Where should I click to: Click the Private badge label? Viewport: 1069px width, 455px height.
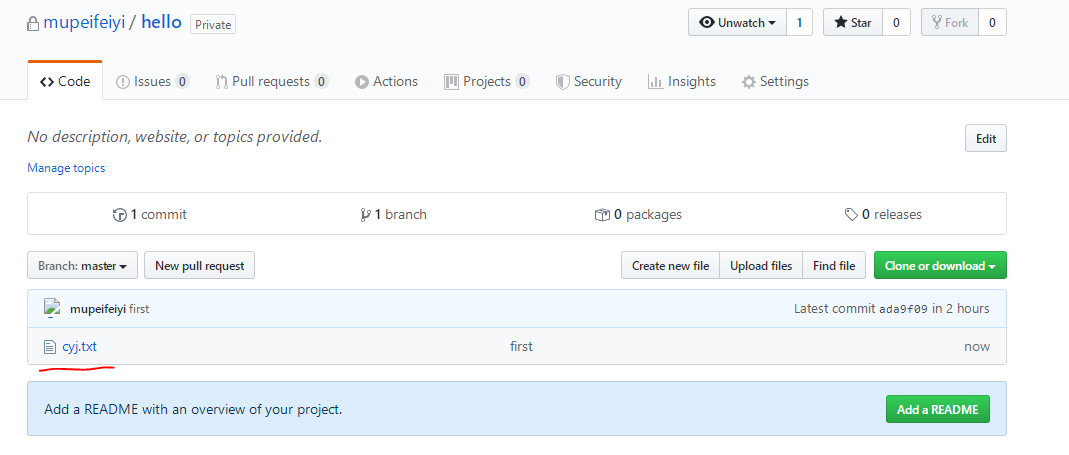tap(213, 25)
